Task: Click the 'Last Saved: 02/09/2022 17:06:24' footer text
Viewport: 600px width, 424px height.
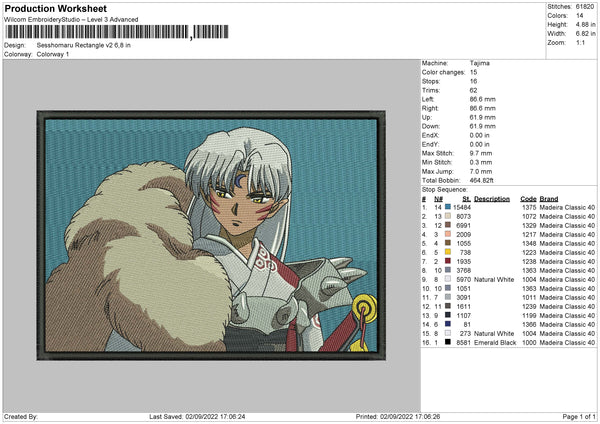Action: tap(197, 416)
